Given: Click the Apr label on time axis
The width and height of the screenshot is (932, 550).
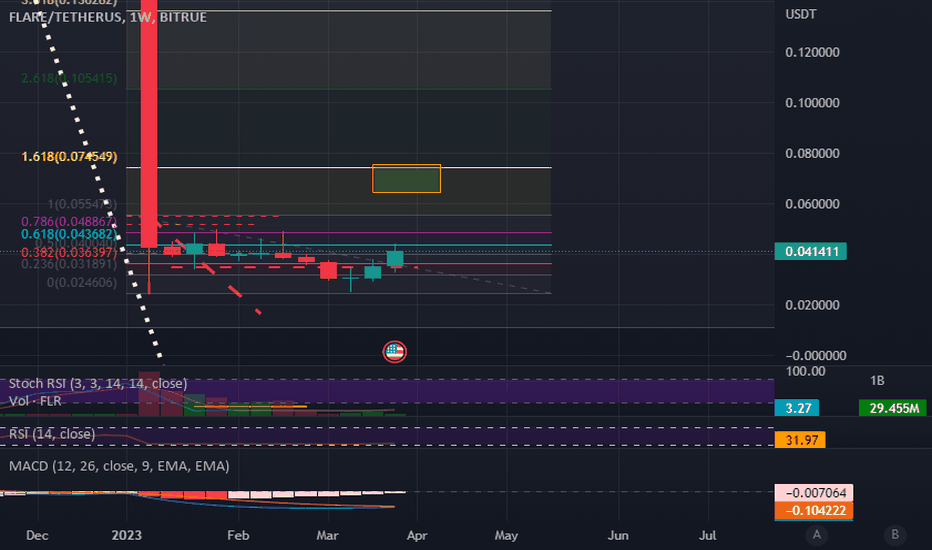Looking at the screenshot, I should (x=417, y=535).
